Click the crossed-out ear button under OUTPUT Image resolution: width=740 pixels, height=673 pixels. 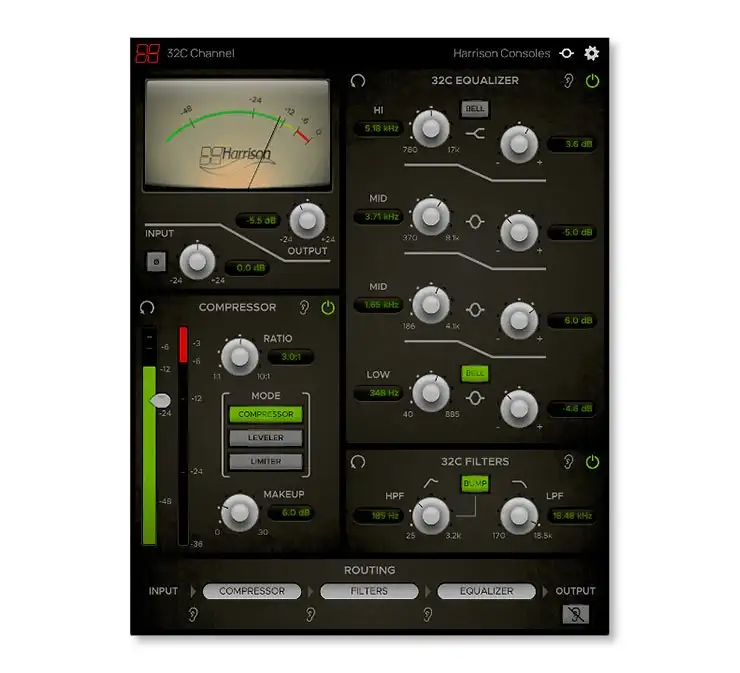click(x=575, y=614)
